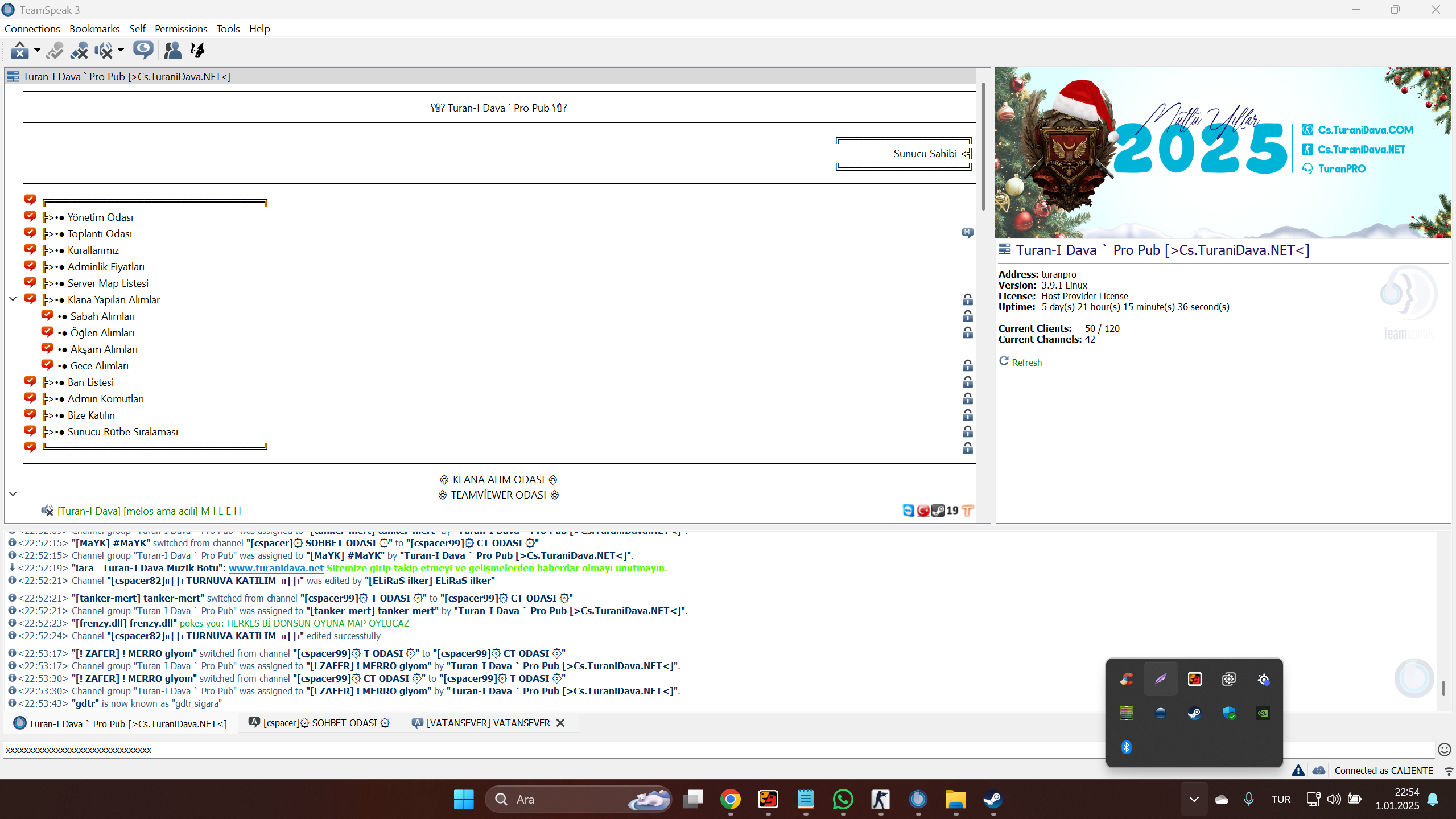The width and height of the screenshot is (1456, 819).
Task: Select user M I L E H in channel tree
Action: tap(149, 511)
